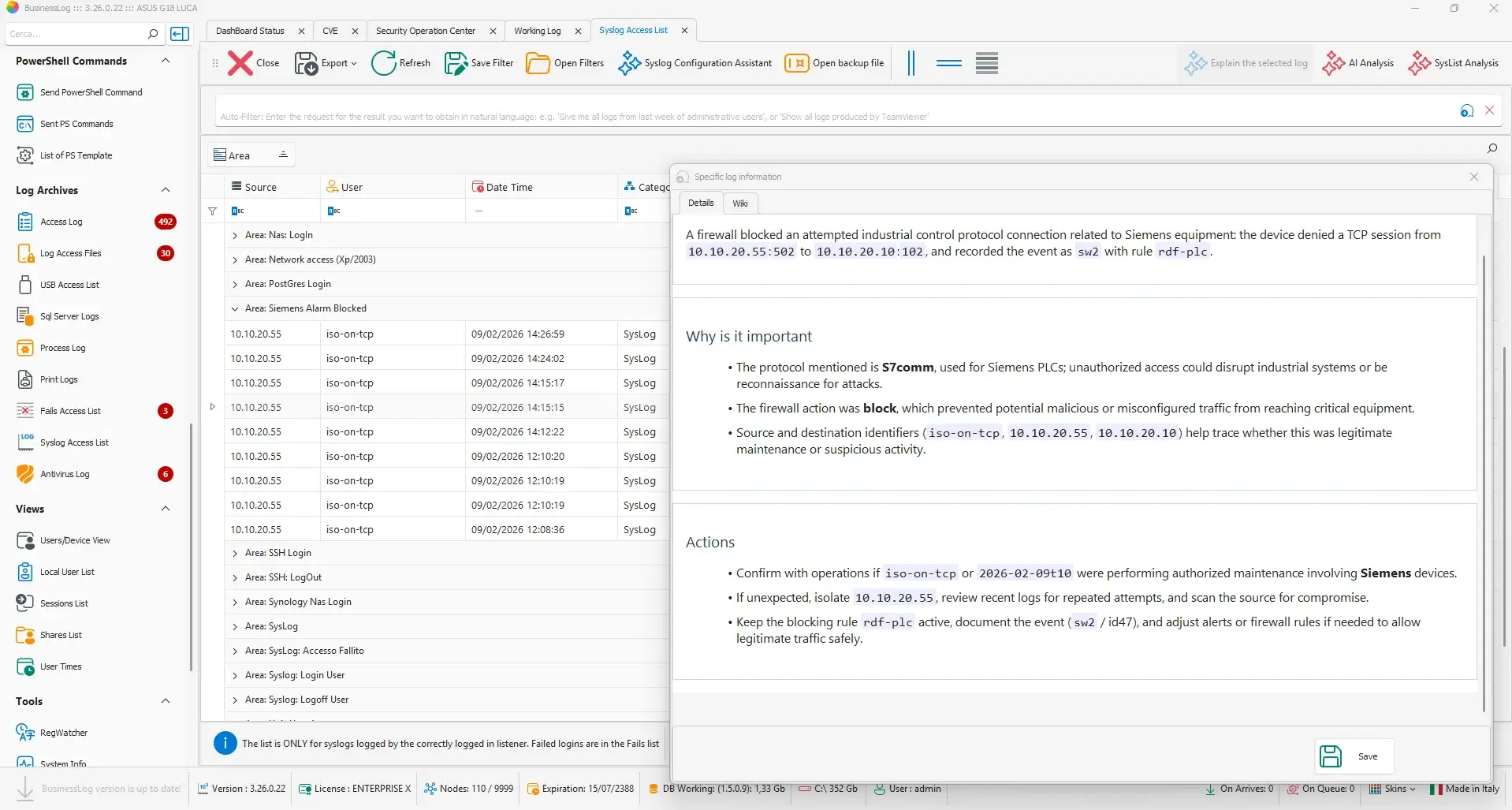Refresh the syslog list
Screen dimensions: 1512x810
coord(400,63)
